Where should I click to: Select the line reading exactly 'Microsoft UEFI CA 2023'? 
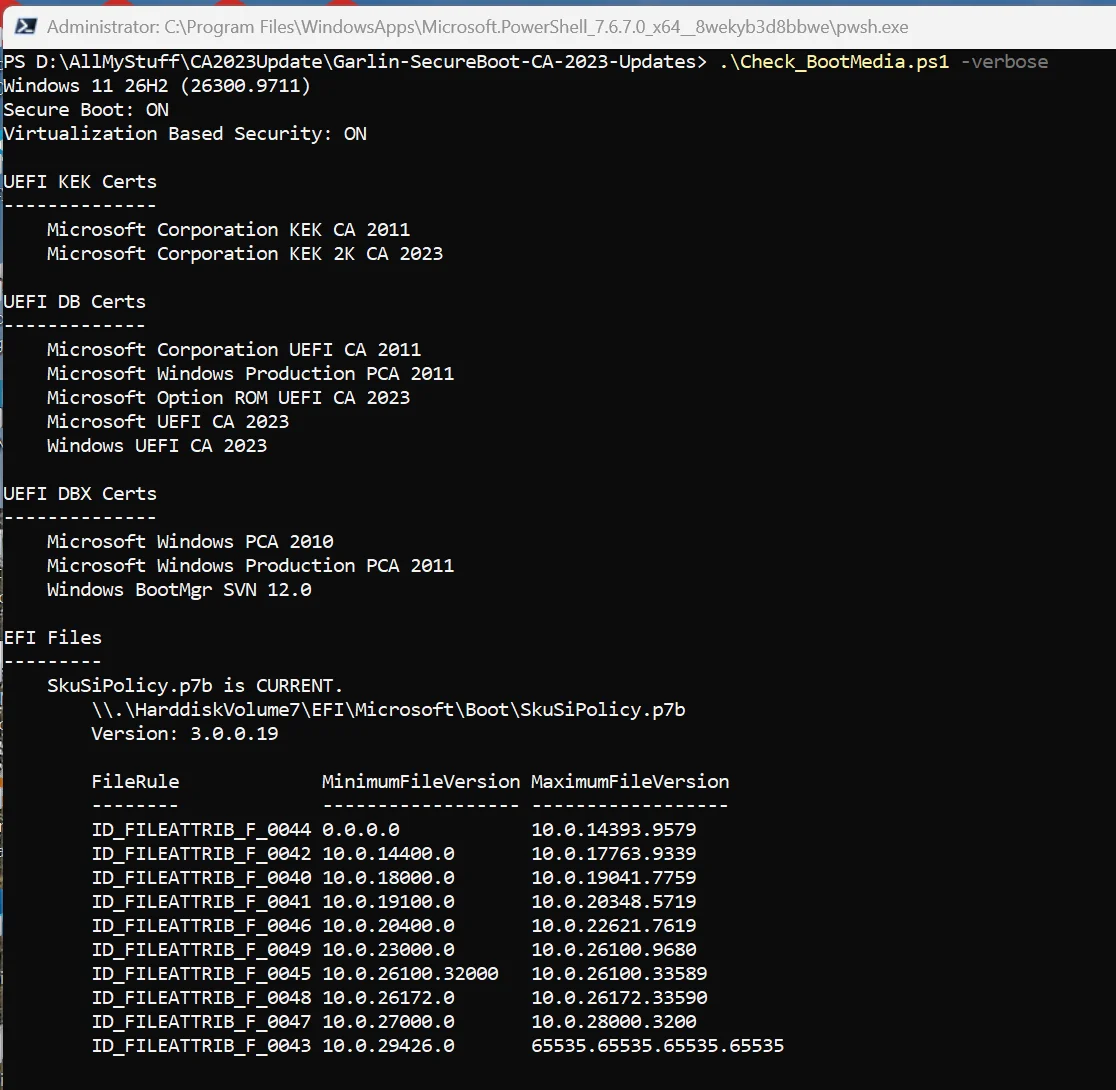point(168,421)
